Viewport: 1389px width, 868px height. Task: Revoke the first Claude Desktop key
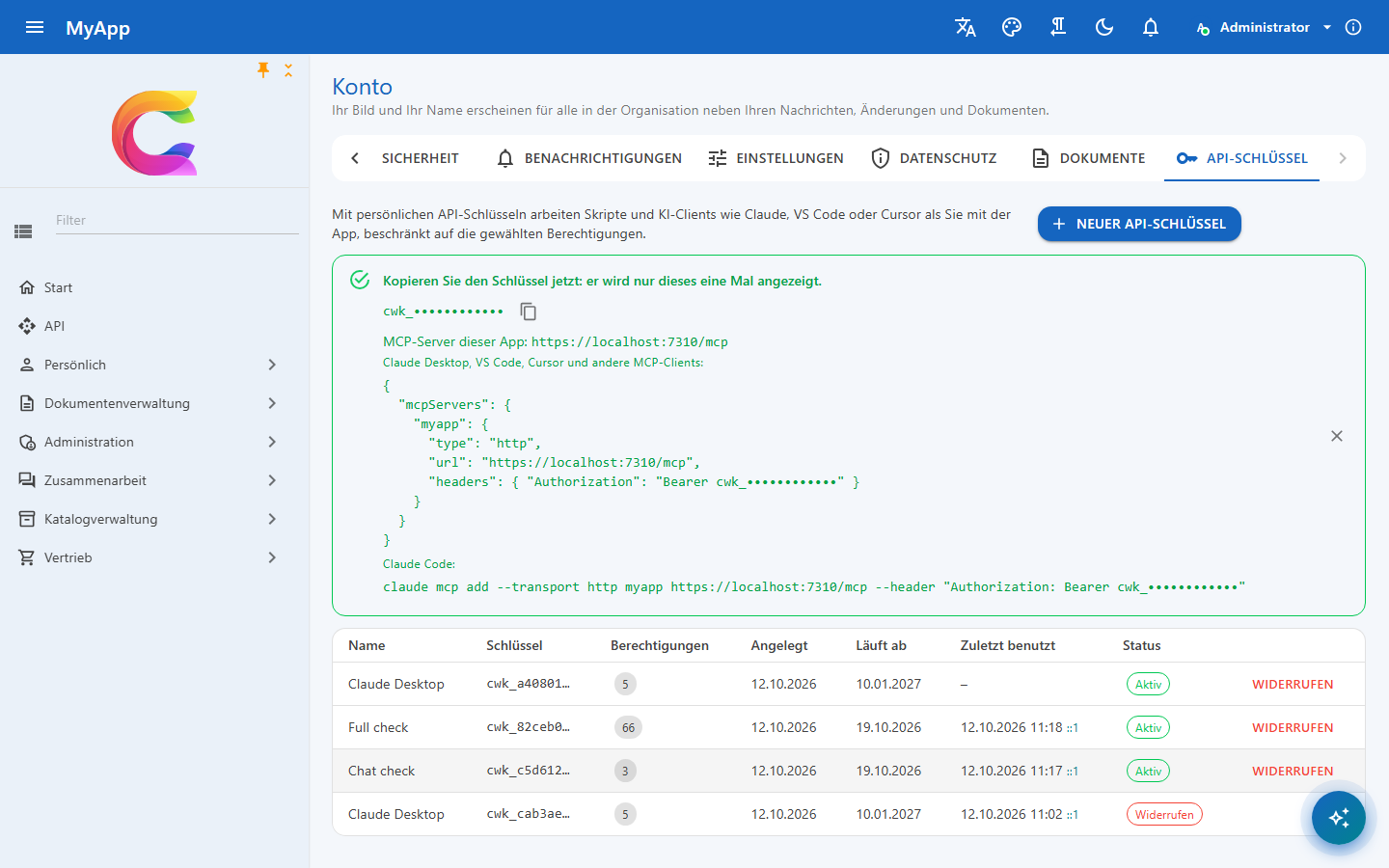(x=1293, y=684)
